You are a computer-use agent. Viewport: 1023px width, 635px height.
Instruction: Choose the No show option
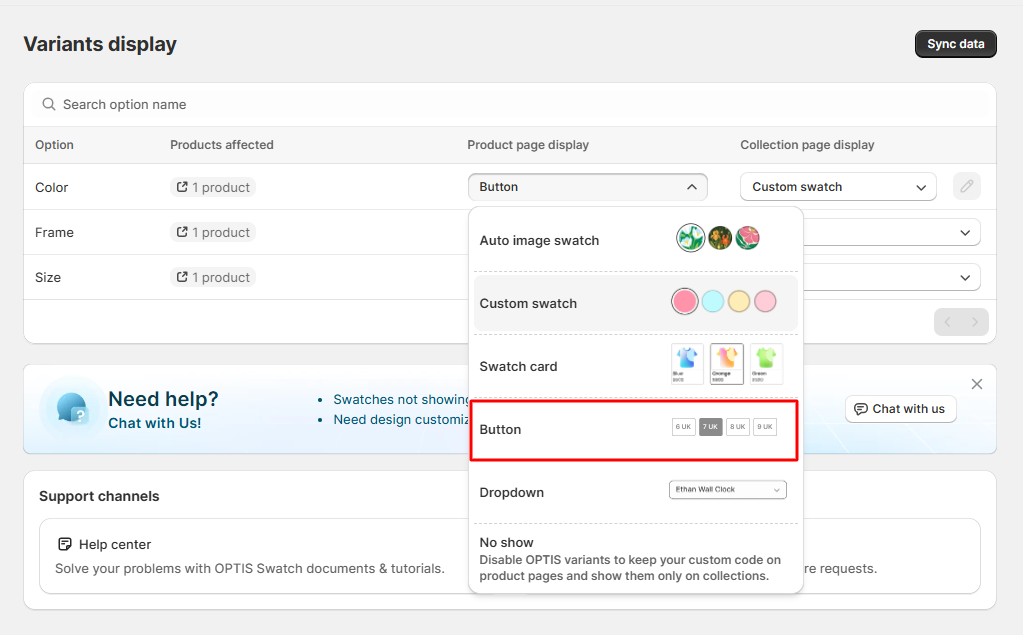pyautogui.click(x=635, y=558)
